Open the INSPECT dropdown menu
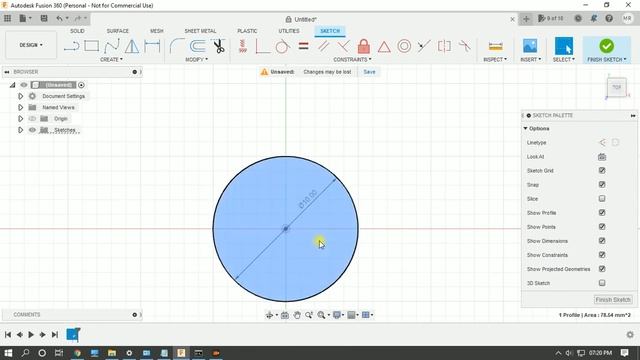640x360 pixels. click(x=495, y=60)
